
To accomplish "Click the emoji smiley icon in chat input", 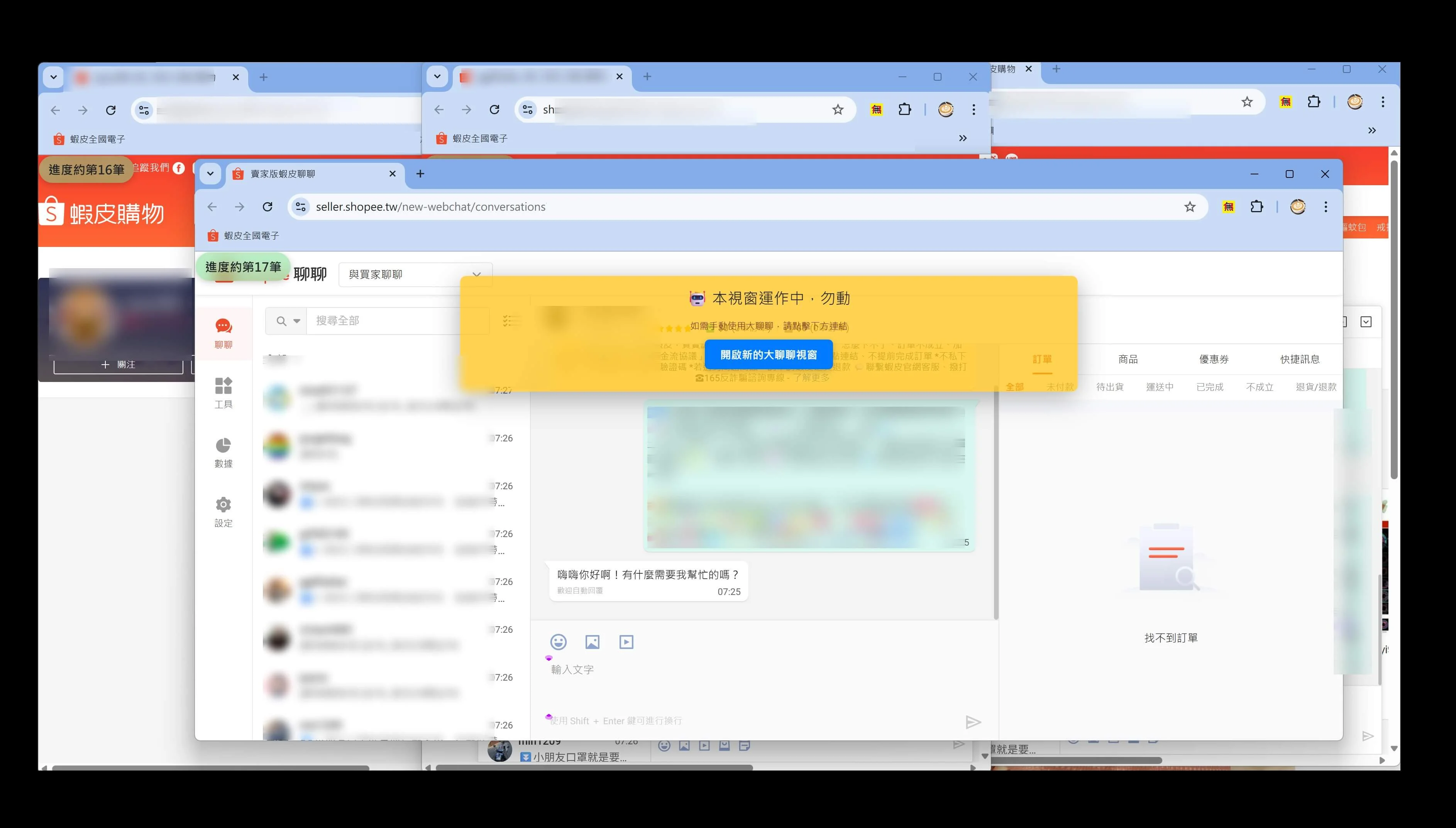I will 558,642.
